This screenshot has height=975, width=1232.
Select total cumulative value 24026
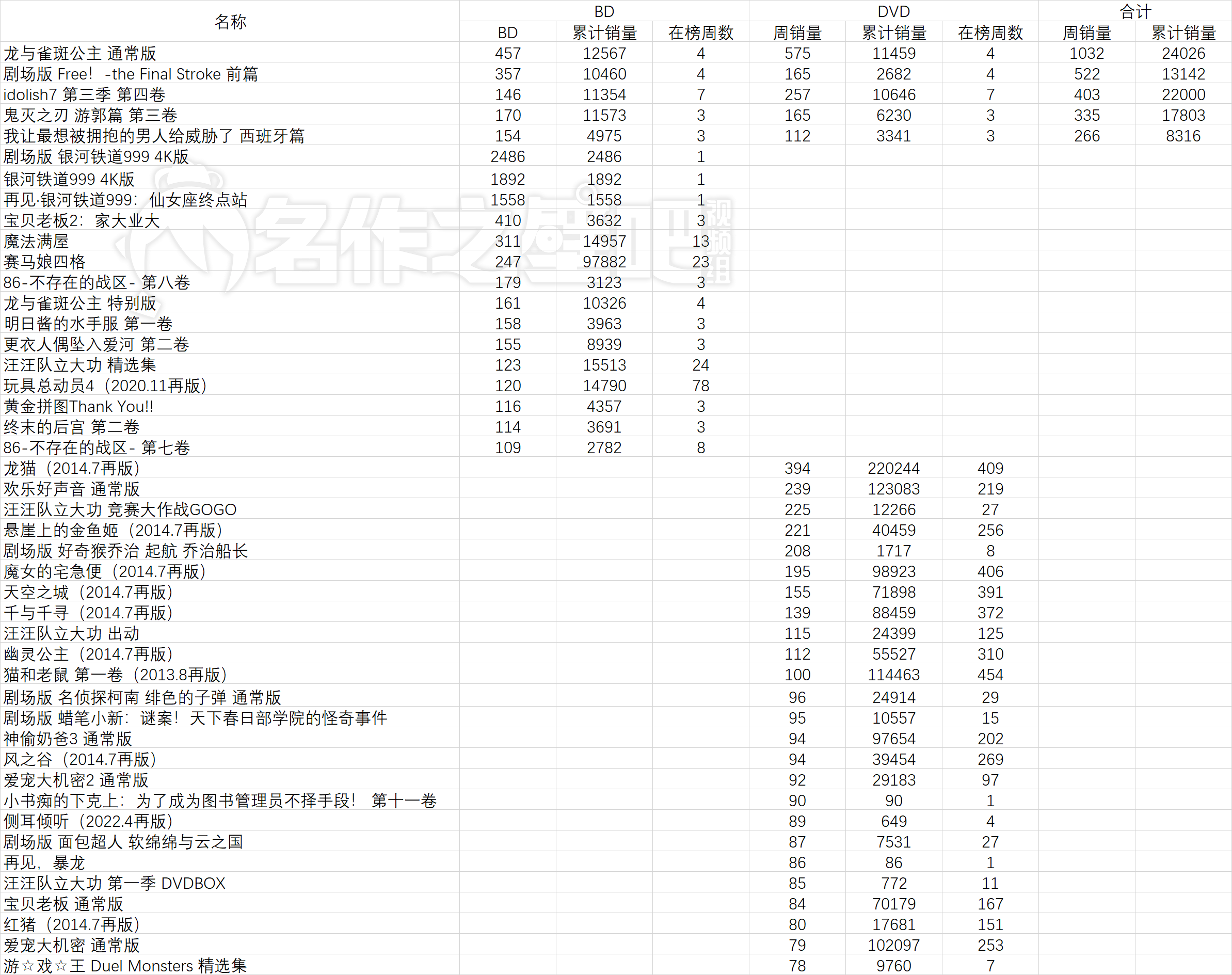coord(1183,53)
